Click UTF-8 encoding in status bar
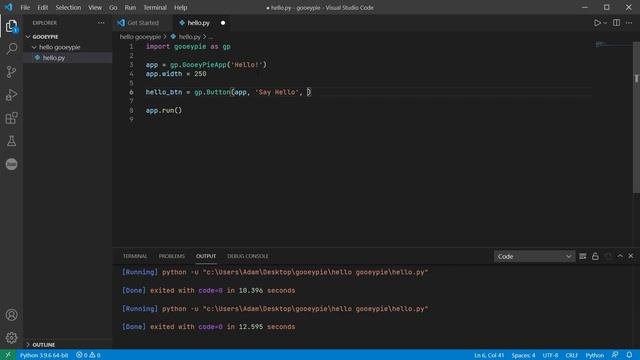Screen dimensions: 640x360 (x=550, y=355)
